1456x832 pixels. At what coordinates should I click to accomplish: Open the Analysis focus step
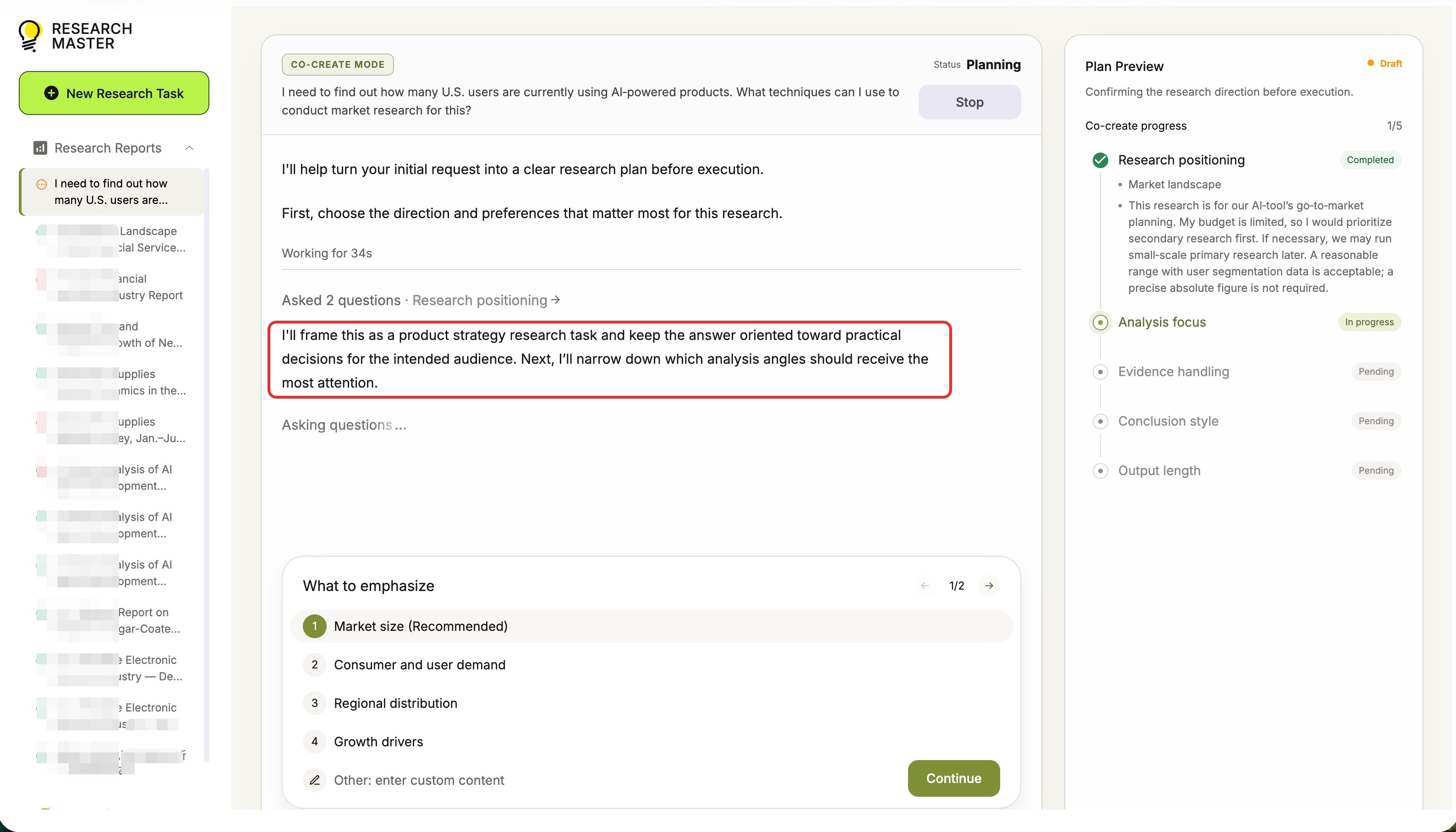tap(1162, 322)
